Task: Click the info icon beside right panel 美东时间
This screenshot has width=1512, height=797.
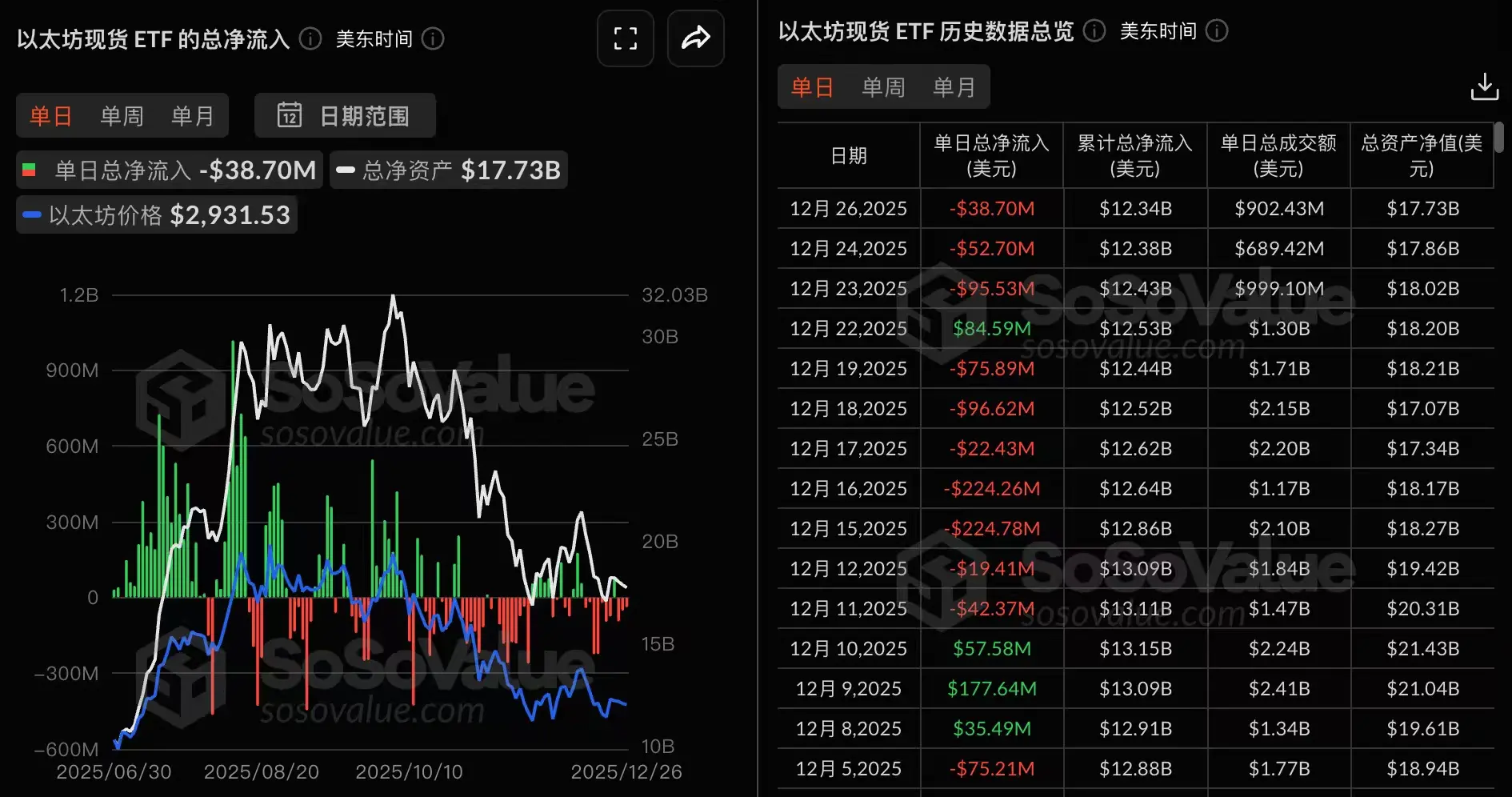Action: tap(1217, 31)
